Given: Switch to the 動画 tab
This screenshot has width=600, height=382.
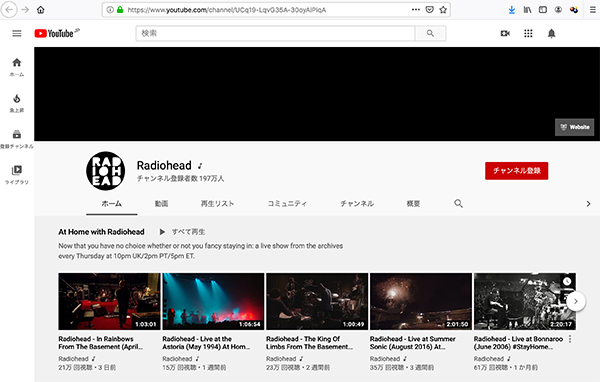Looking at the screenshot, I should point(161,204).
